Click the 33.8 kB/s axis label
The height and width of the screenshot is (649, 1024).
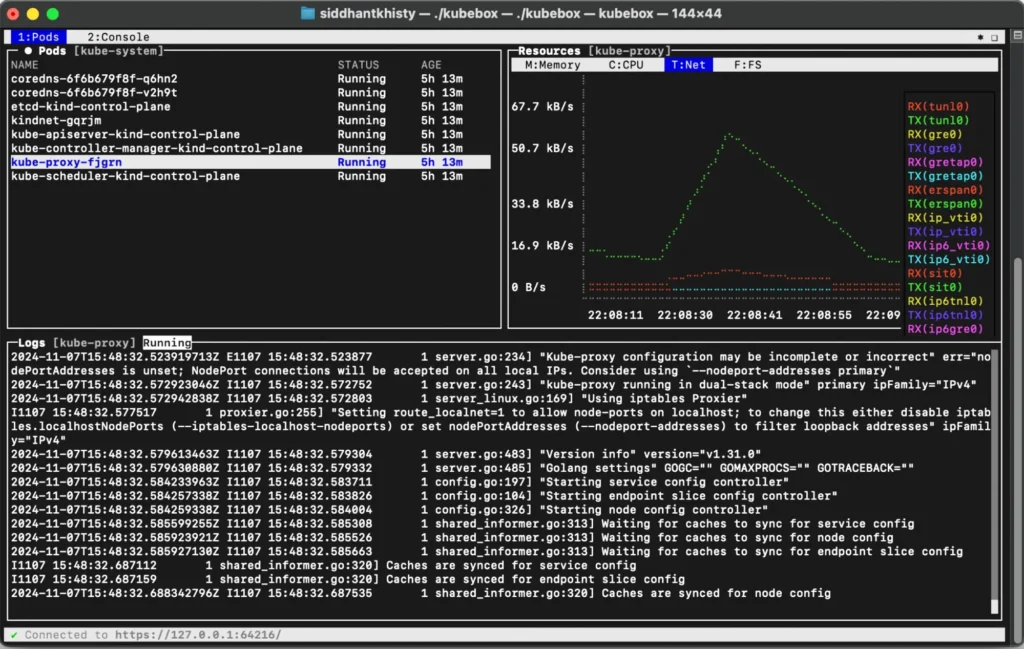point(543,204)
